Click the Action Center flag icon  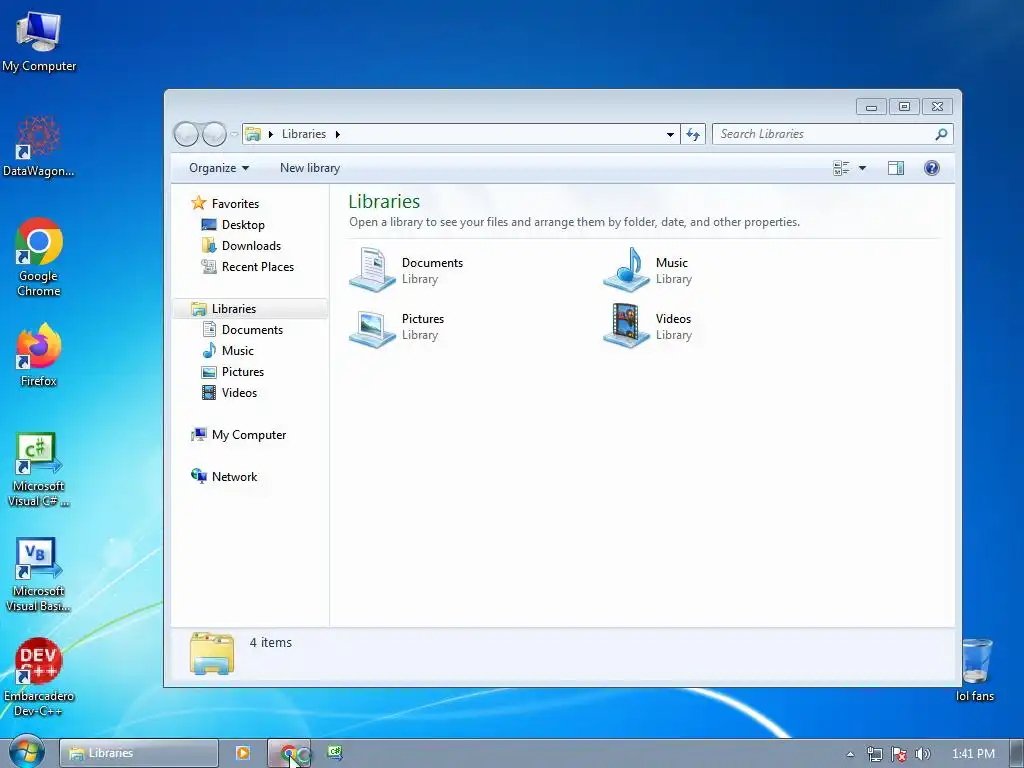(x=899, y=754)
